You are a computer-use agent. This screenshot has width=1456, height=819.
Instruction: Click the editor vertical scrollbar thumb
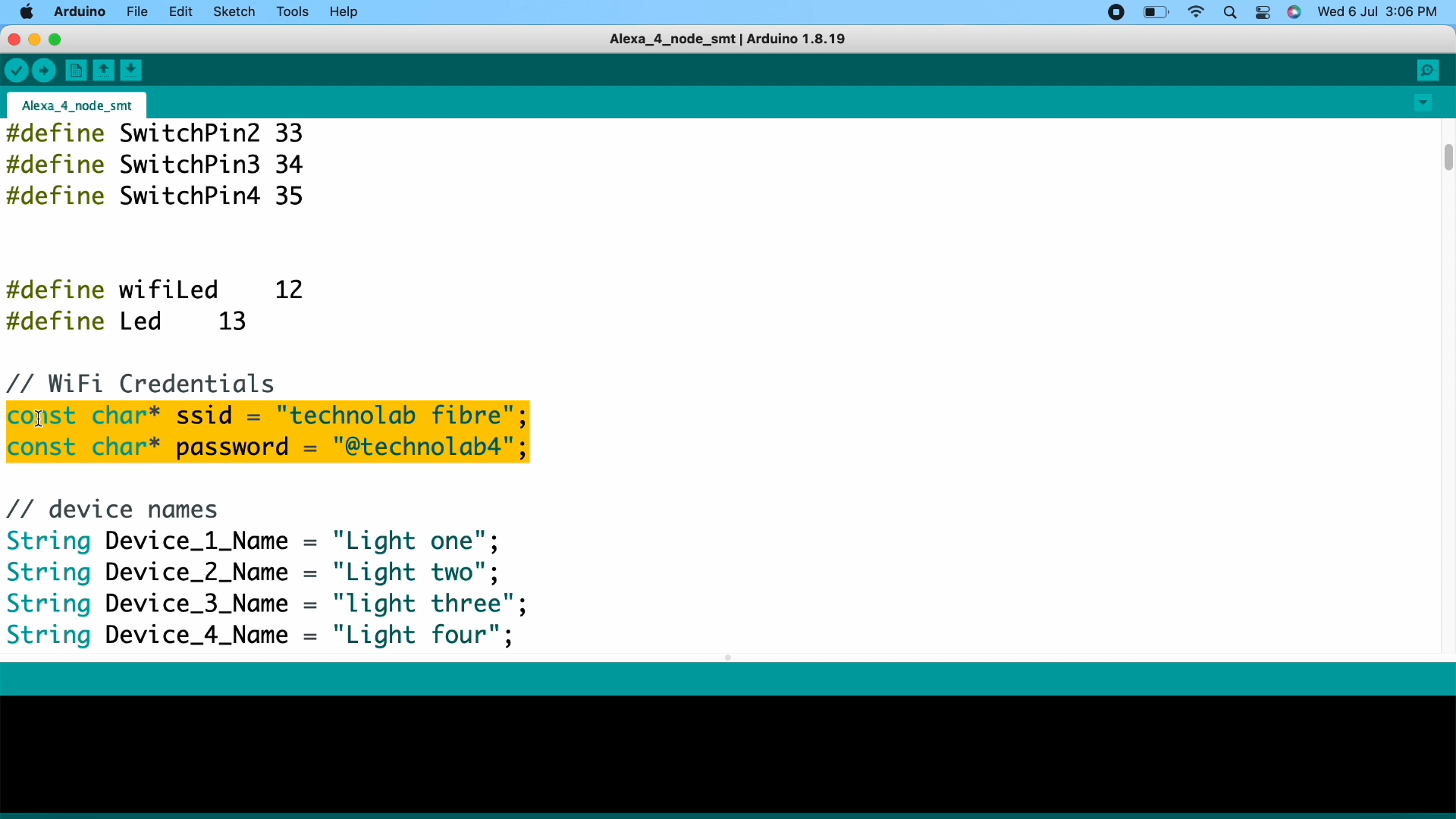pyautogui.click(x=1448, y=158)
